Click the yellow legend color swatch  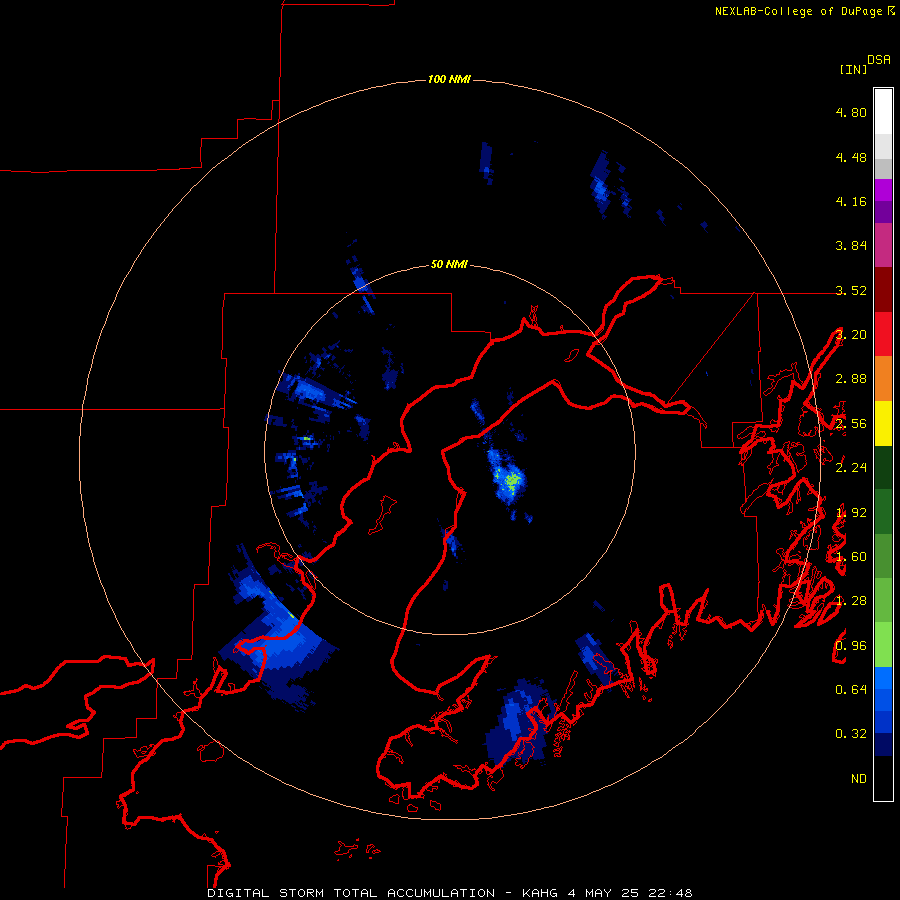883,423
